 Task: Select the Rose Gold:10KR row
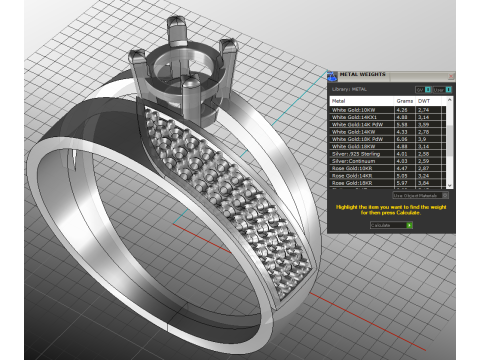coord(388,168)
